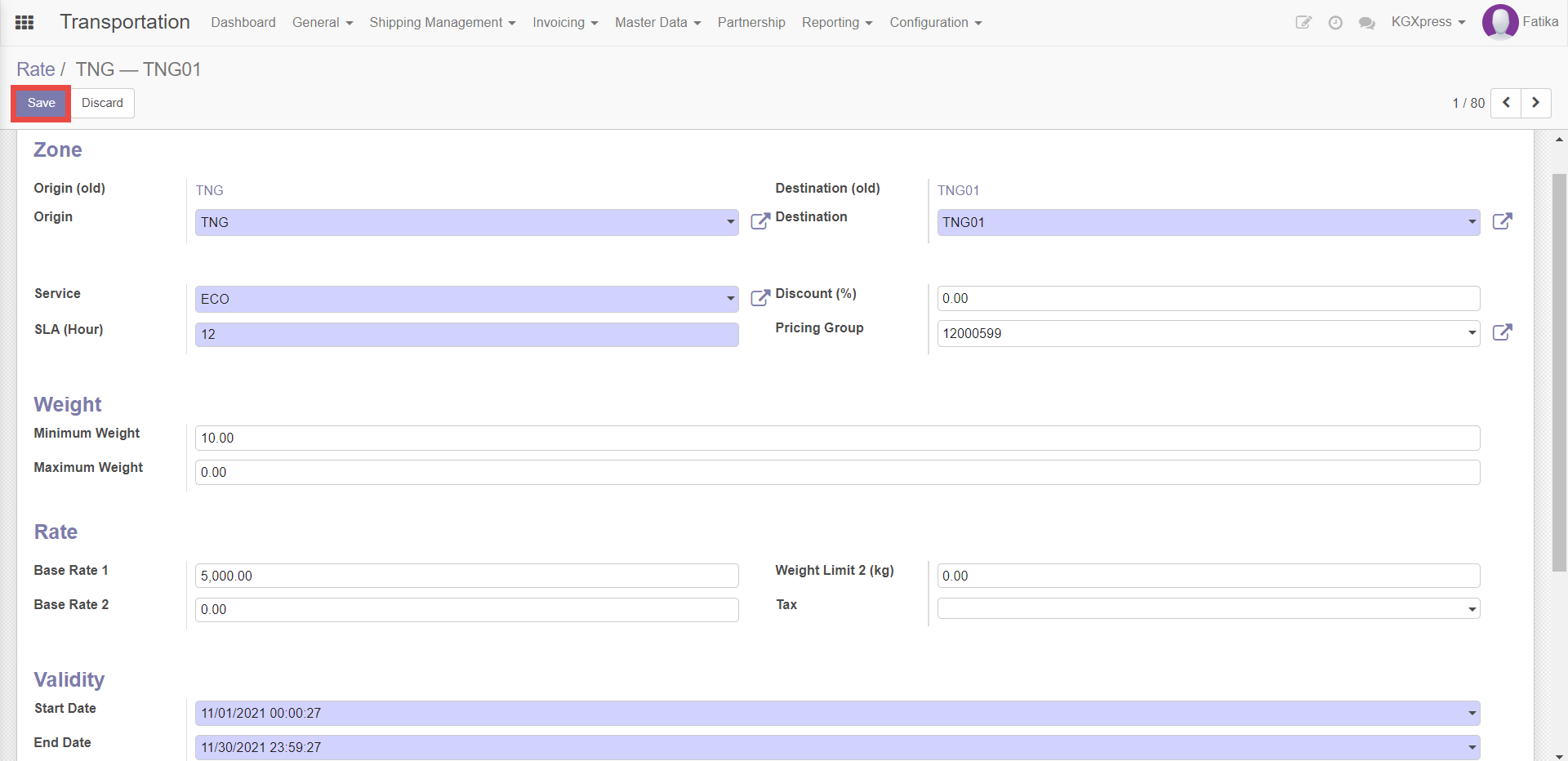Expand the Service ECO dropdown
The image size is (1568, 761).
click(x=730, y=299)
